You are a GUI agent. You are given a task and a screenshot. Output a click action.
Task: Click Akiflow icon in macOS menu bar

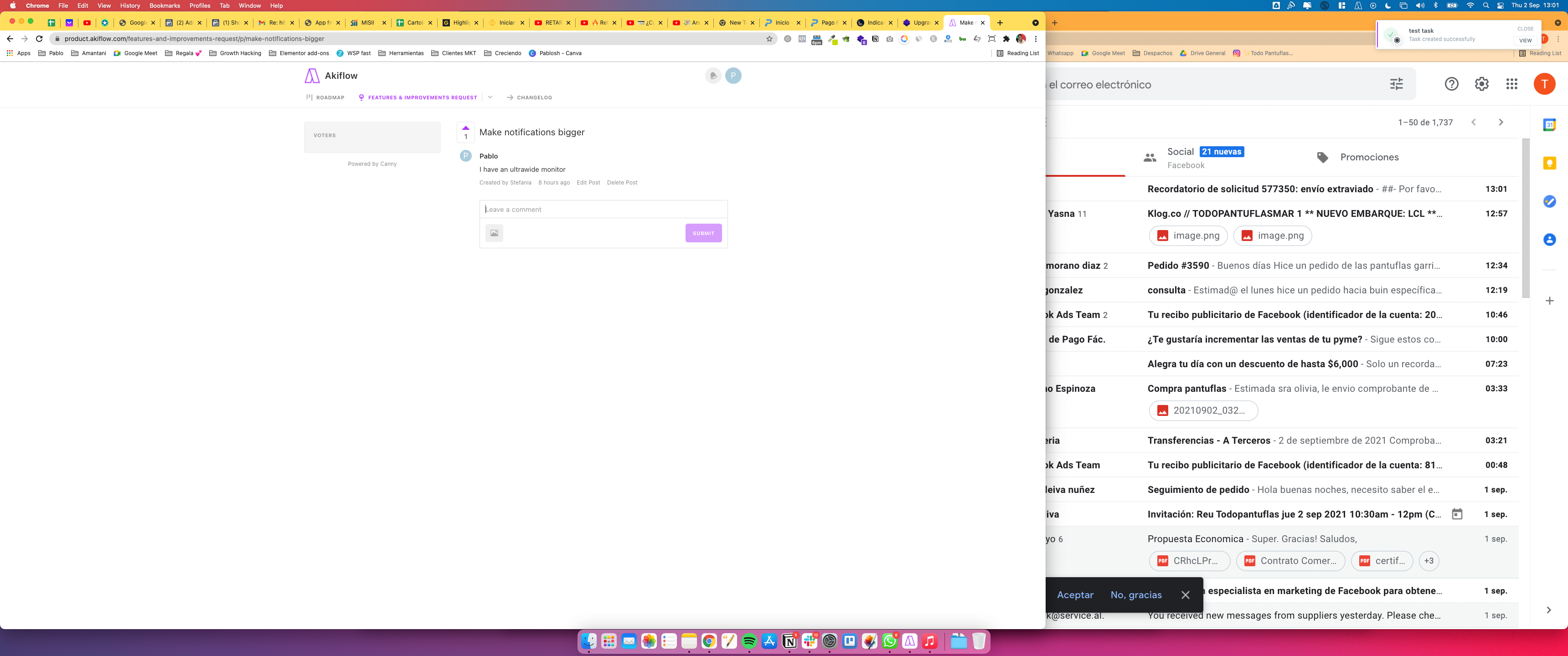(1358, 5)
